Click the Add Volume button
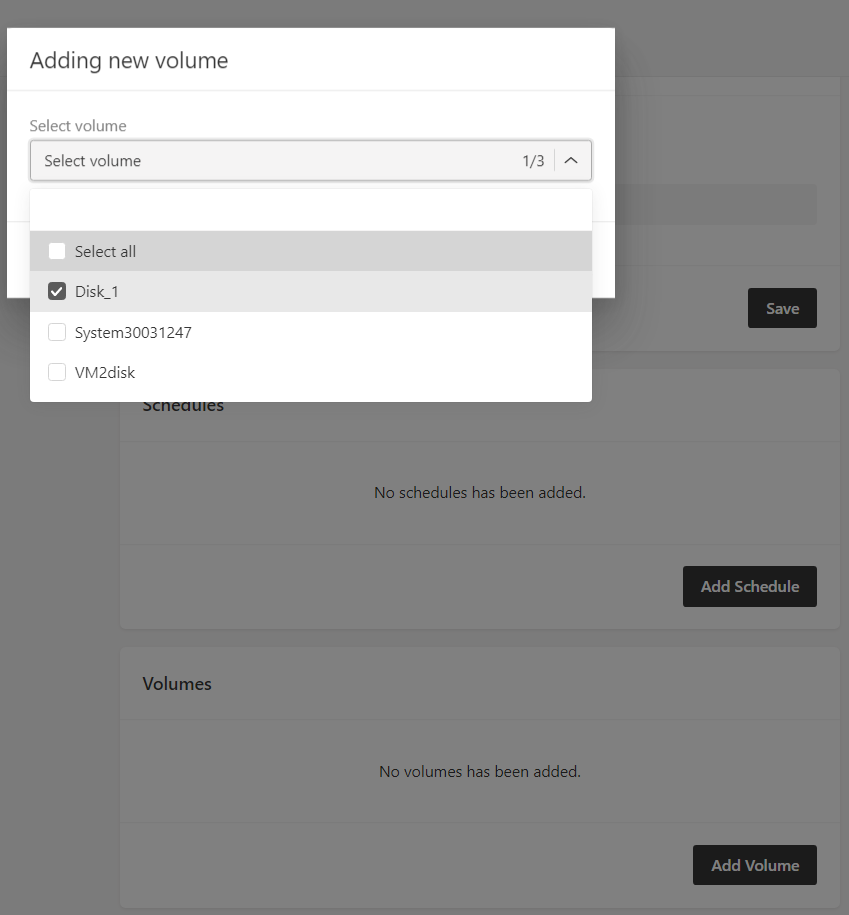849x915 pixels. coord(754,865)
